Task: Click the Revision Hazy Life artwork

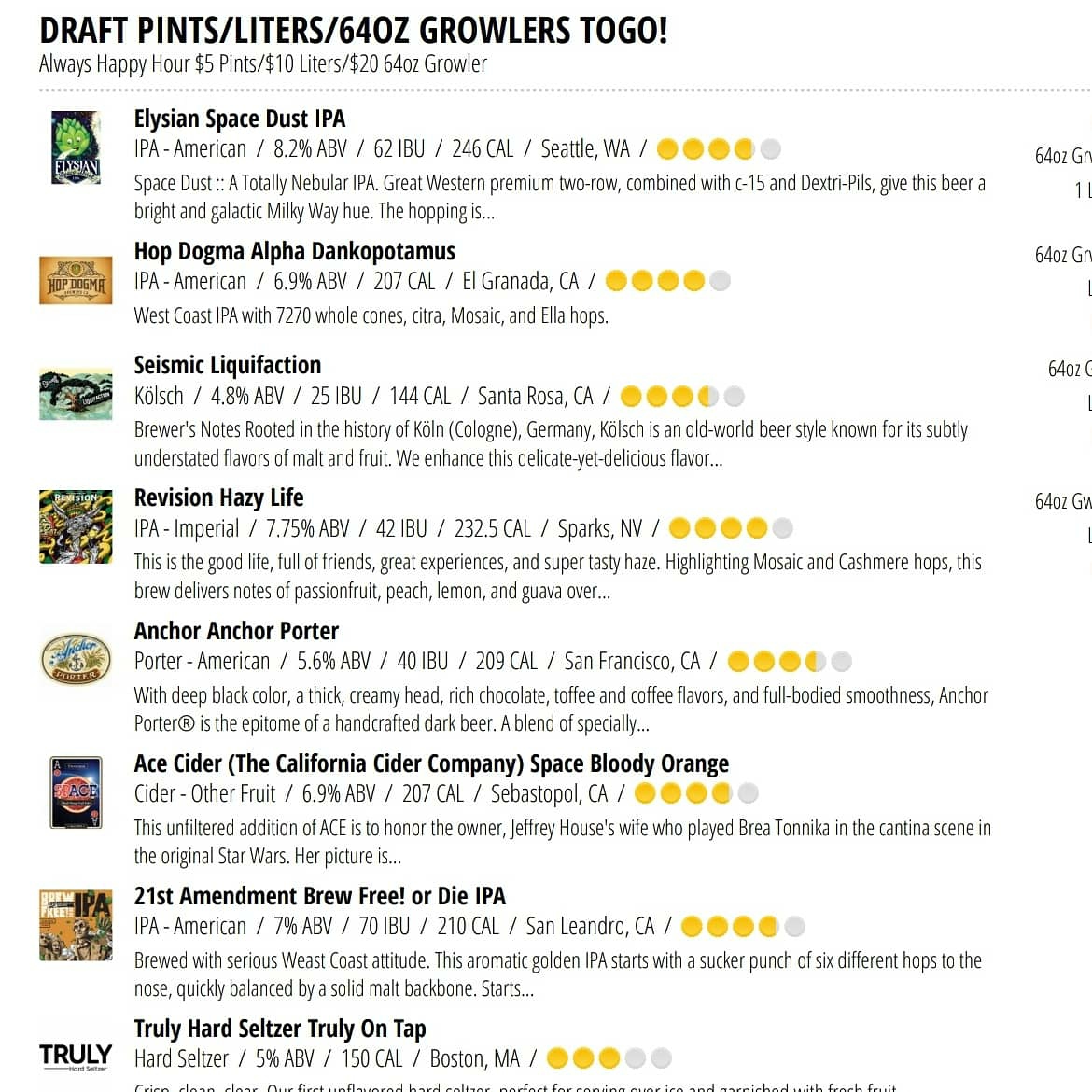Action: click(x=76, y=526)
